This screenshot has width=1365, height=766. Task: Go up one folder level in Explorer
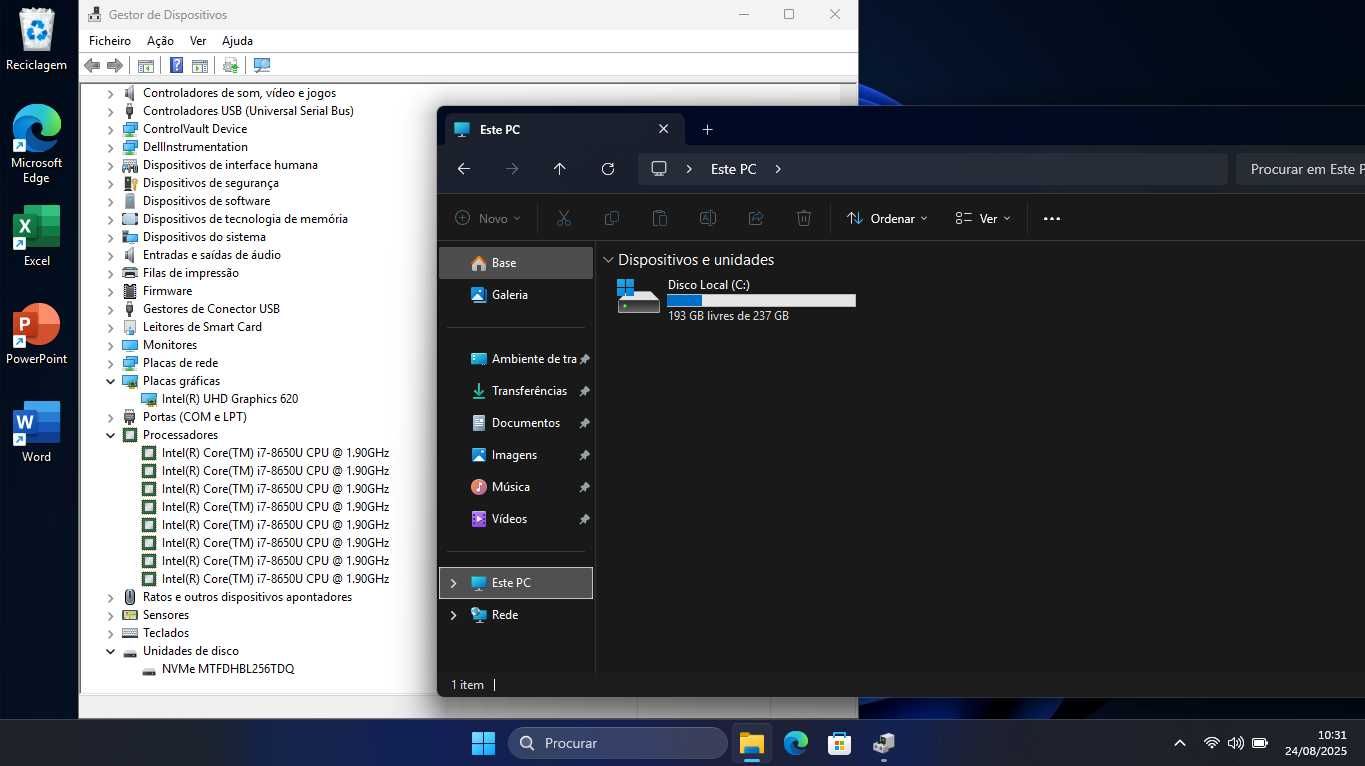(x=560, y=169)
